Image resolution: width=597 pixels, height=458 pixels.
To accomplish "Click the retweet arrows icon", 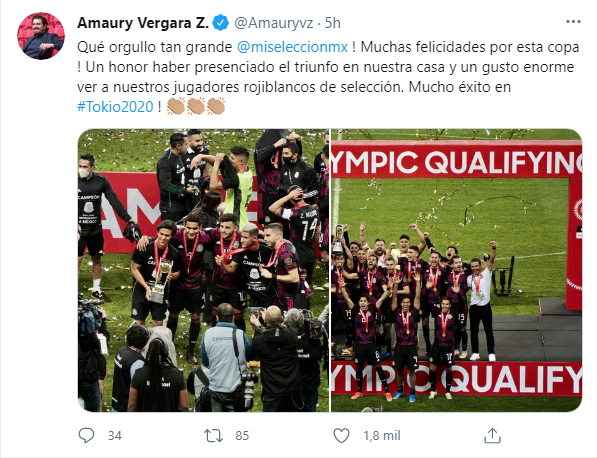I will pyautogui.click(x=213, y=436).
